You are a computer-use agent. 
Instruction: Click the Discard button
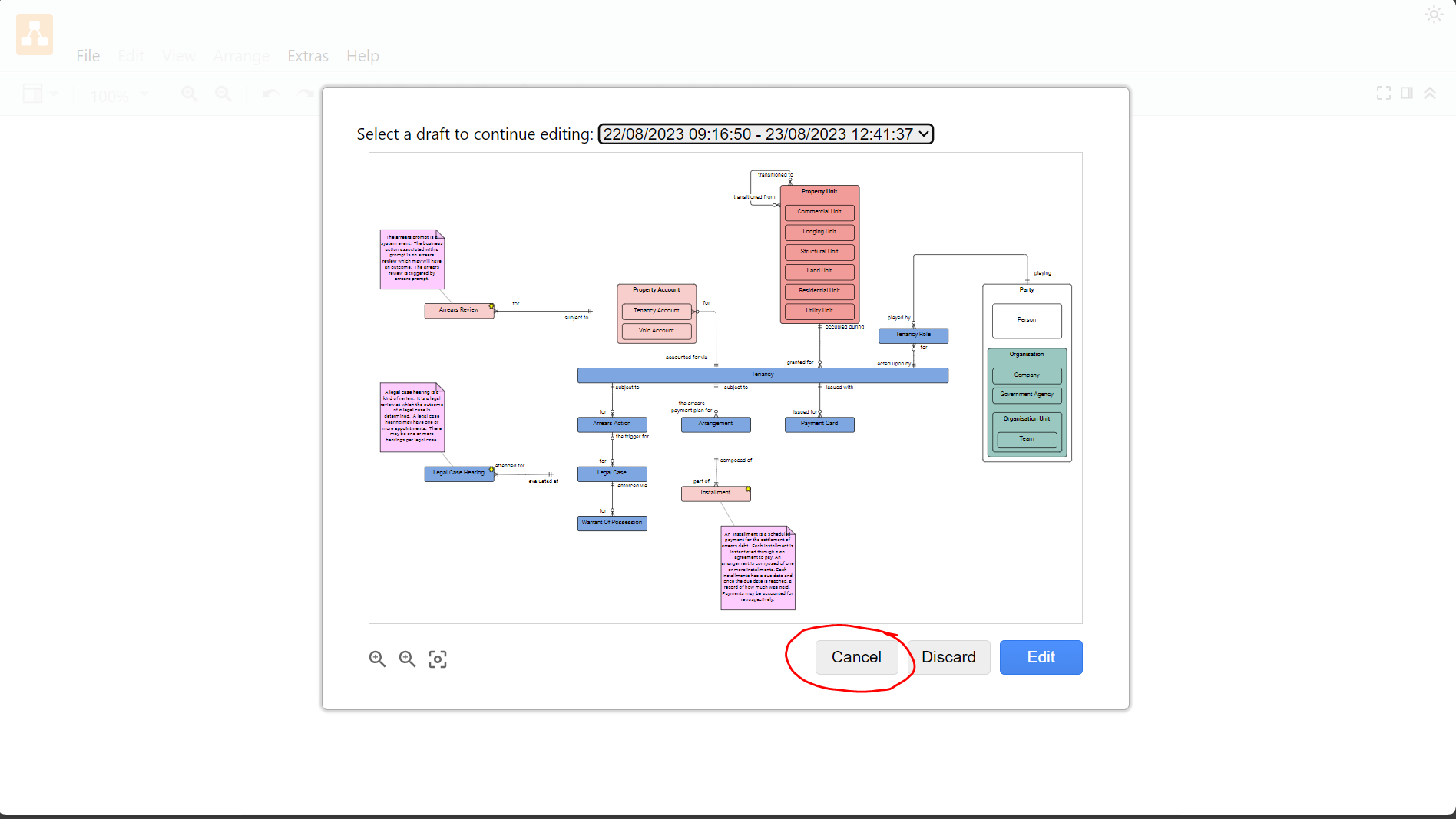pyautogui.click(x=948, y=657)
